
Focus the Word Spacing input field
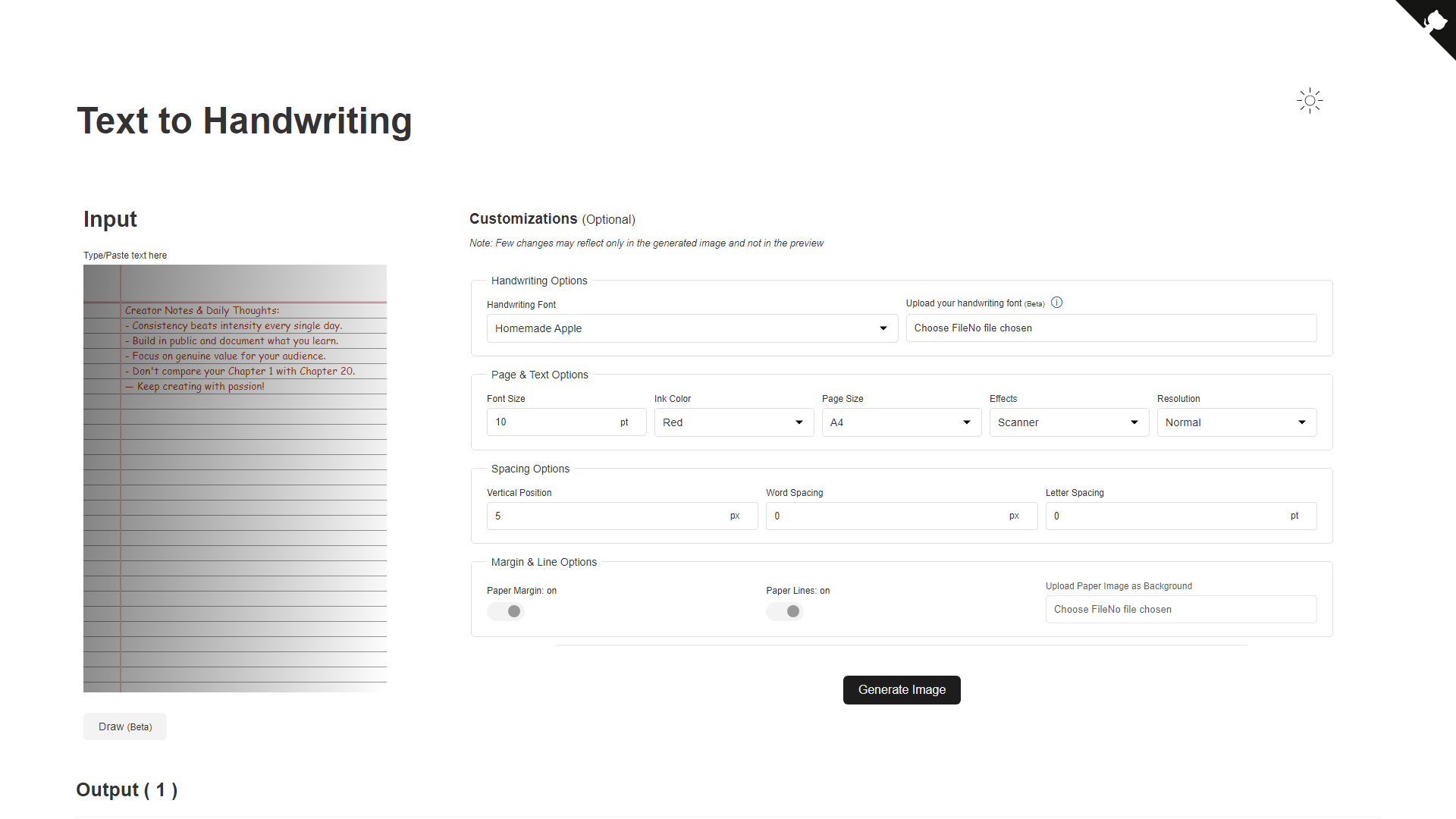902,516
